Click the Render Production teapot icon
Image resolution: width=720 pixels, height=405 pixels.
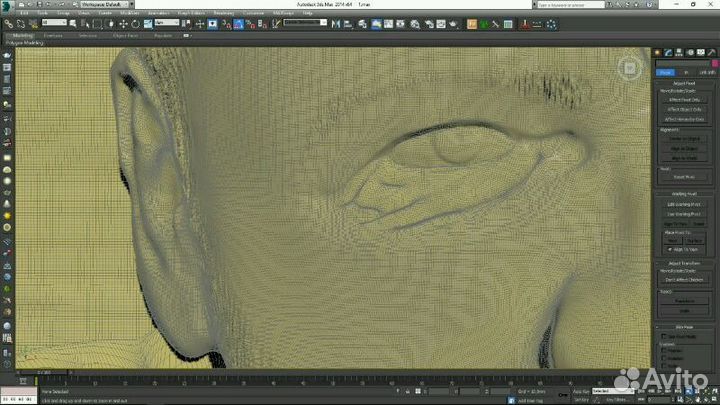click(454, 24)
